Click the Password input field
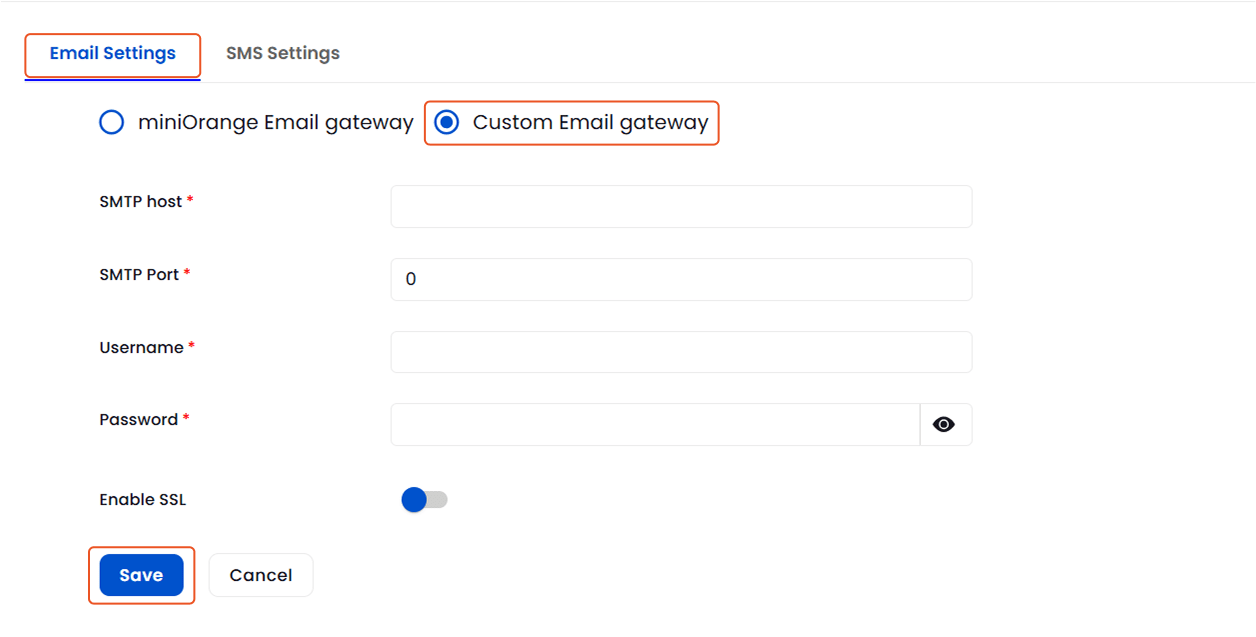1256x637 pixels. point(655,424)
